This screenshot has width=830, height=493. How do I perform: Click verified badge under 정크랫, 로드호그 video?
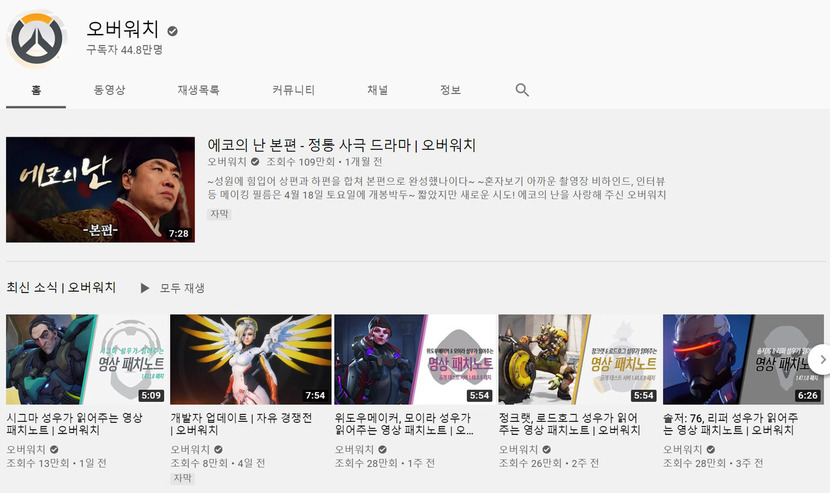(546, 450)
